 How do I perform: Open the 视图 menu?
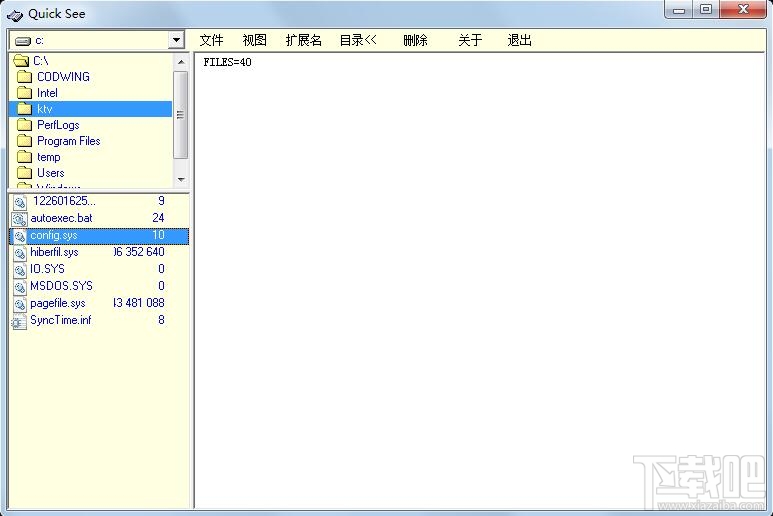pyautogui.click(x=255, y=40)
